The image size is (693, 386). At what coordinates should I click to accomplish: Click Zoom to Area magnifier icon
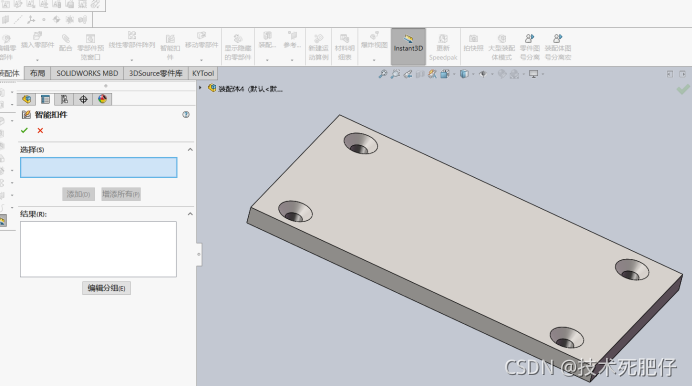395,74
